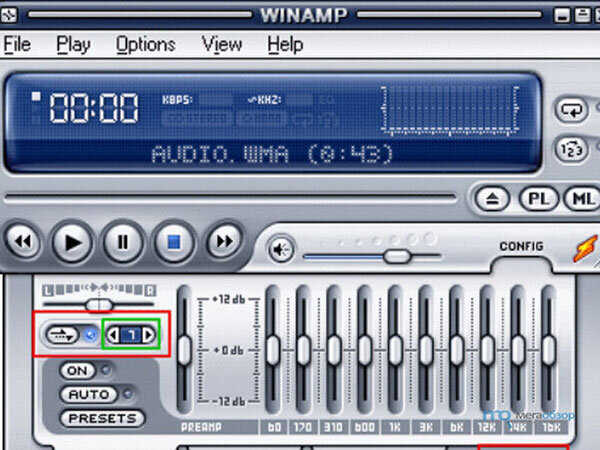Image resolution: width=600 pixels, height=450 pixels.
Task: Toggle equalizer AUTO mode
Action: [x=89, y=395]
